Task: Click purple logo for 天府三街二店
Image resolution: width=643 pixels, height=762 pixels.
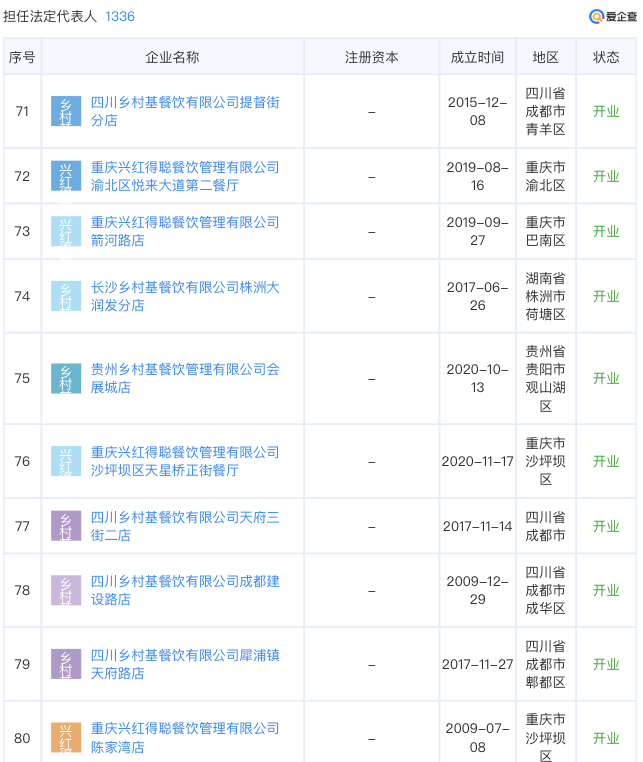Action: [66, 526]
